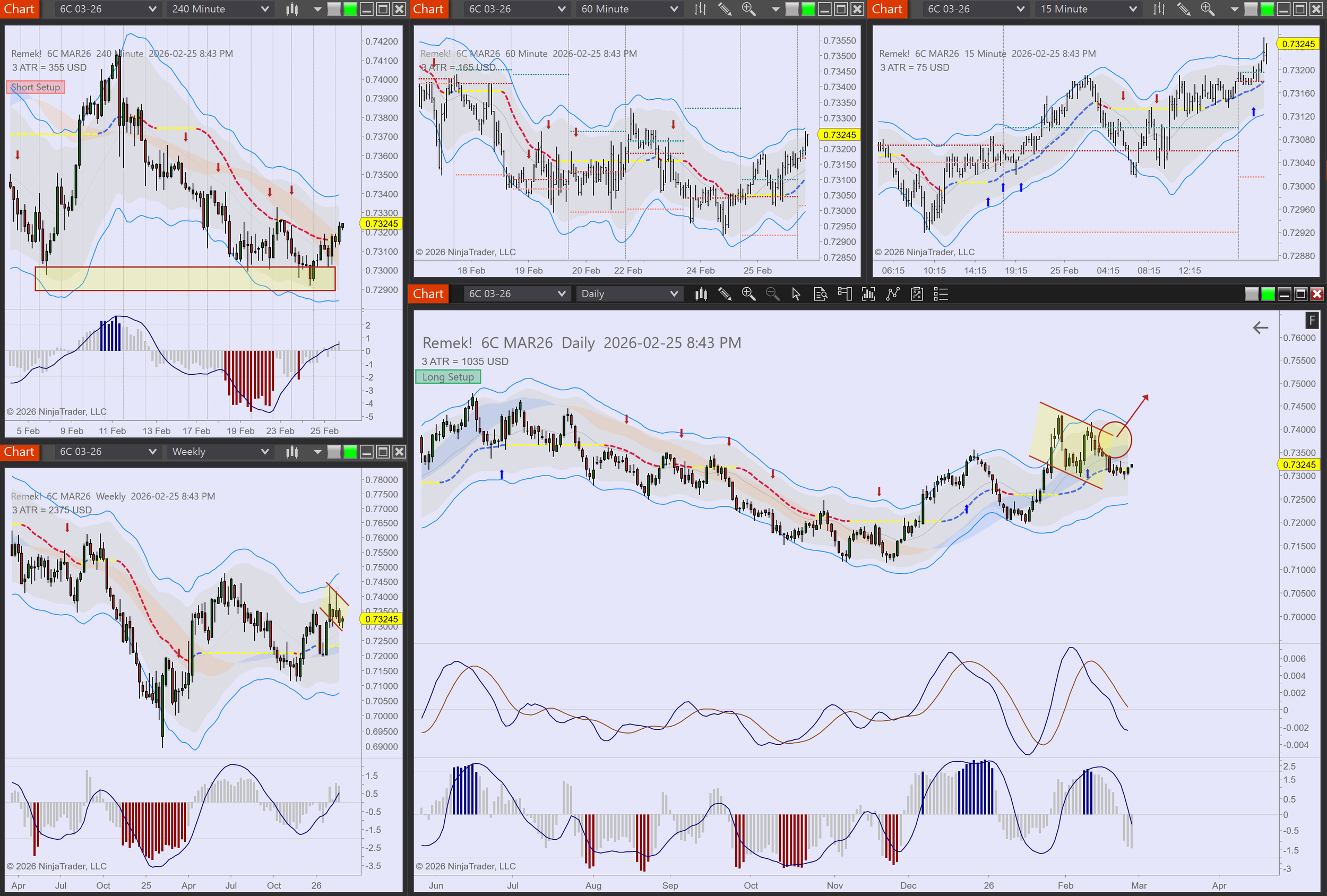Click the Long Setup label on Daily chart
This screenshot has height=896, width=1327.
pos(447,377)
